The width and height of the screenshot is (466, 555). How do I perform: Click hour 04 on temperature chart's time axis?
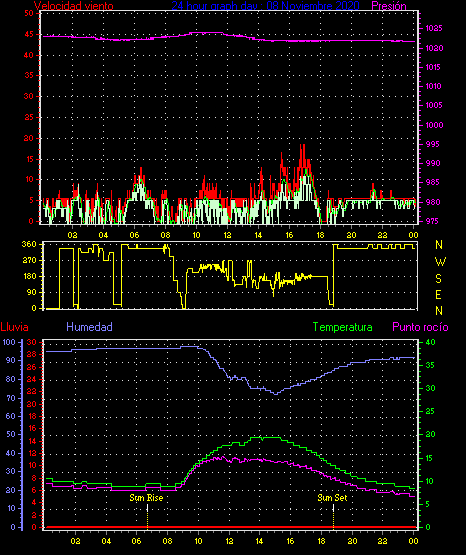tap(106, 541)
